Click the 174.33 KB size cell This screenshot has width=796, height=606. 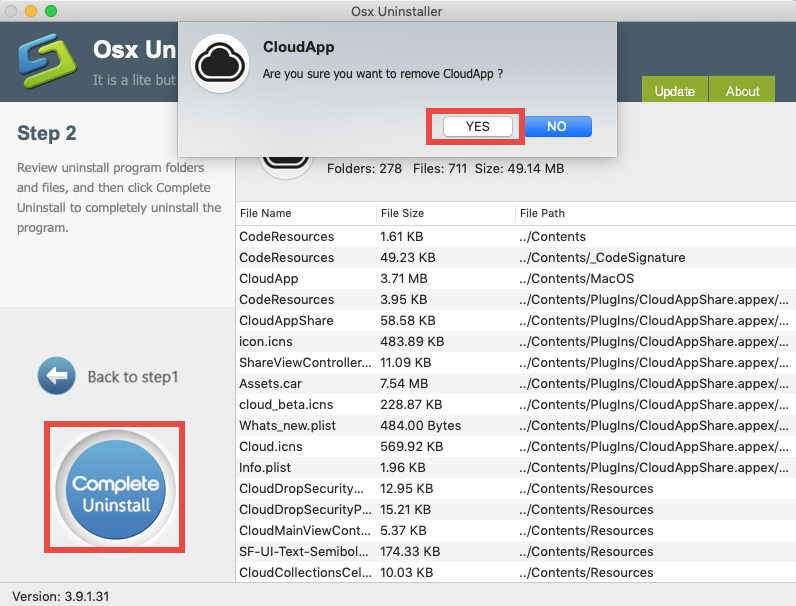(412, 552)
